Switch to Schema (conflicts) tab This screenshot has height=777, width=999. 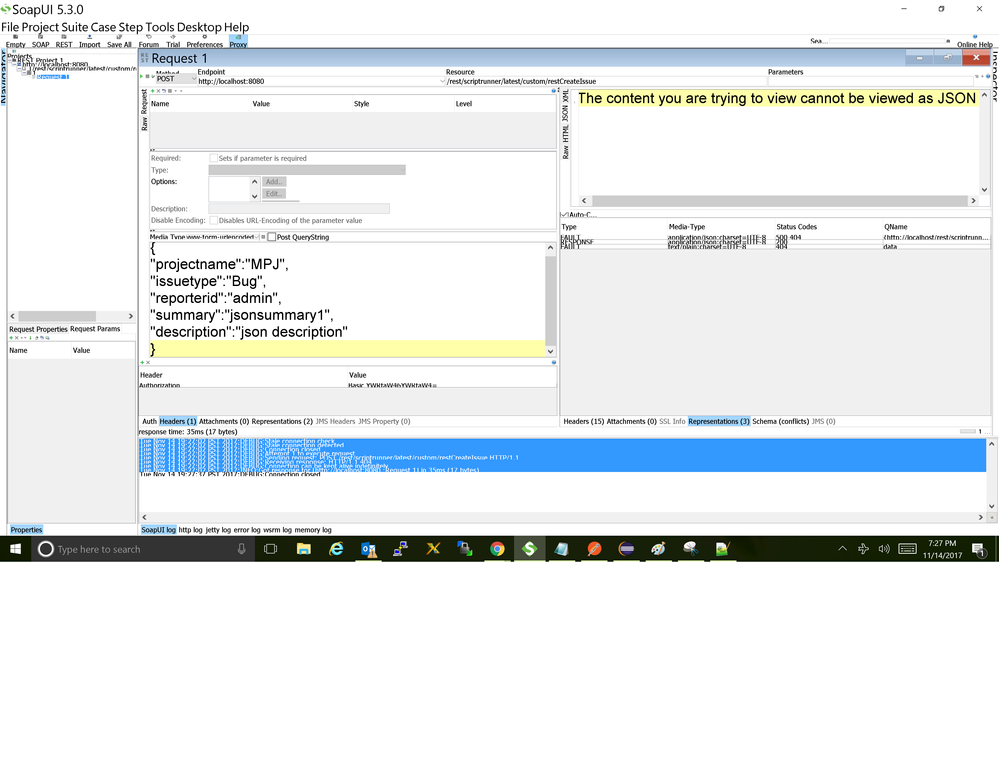point(780,422)
